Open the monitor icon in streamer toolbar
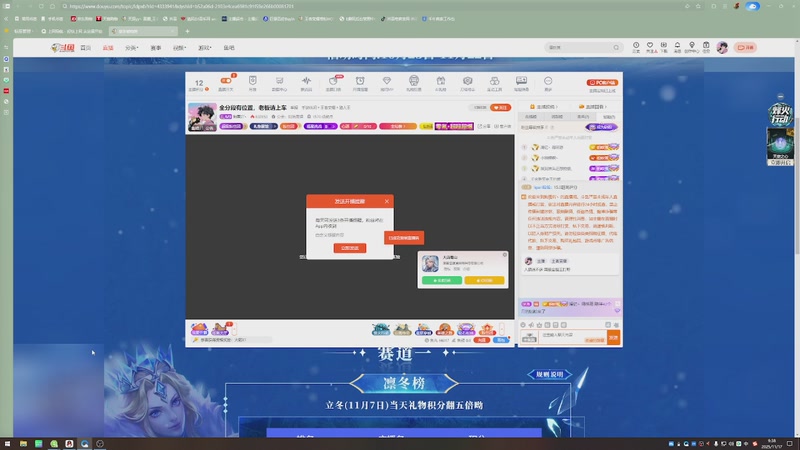The height and width of the screenshot is (450, 800). pos(279,81)
